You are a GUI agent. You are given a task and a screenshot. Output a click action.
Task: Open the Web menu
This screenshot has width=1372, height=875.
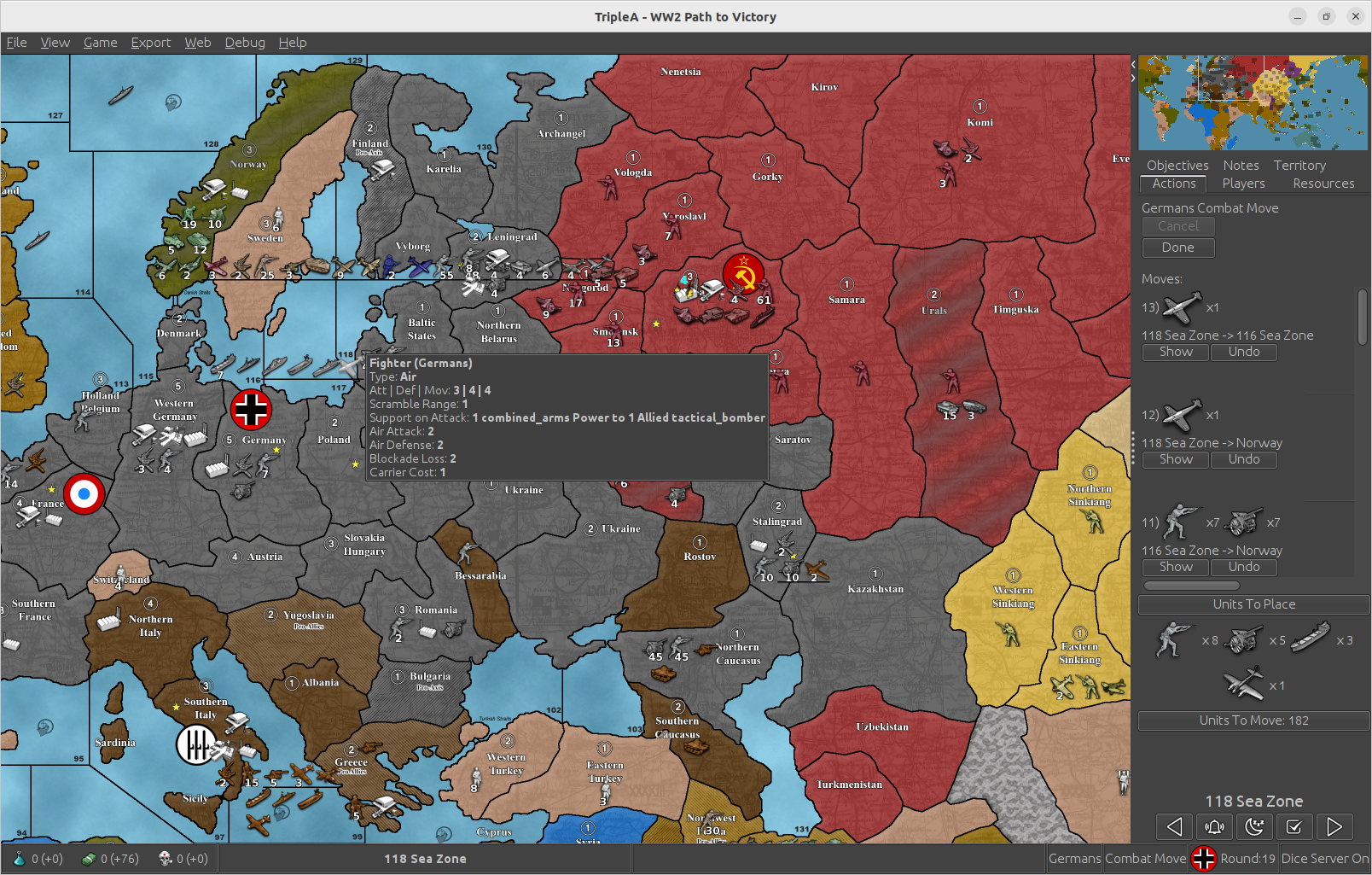197,42
